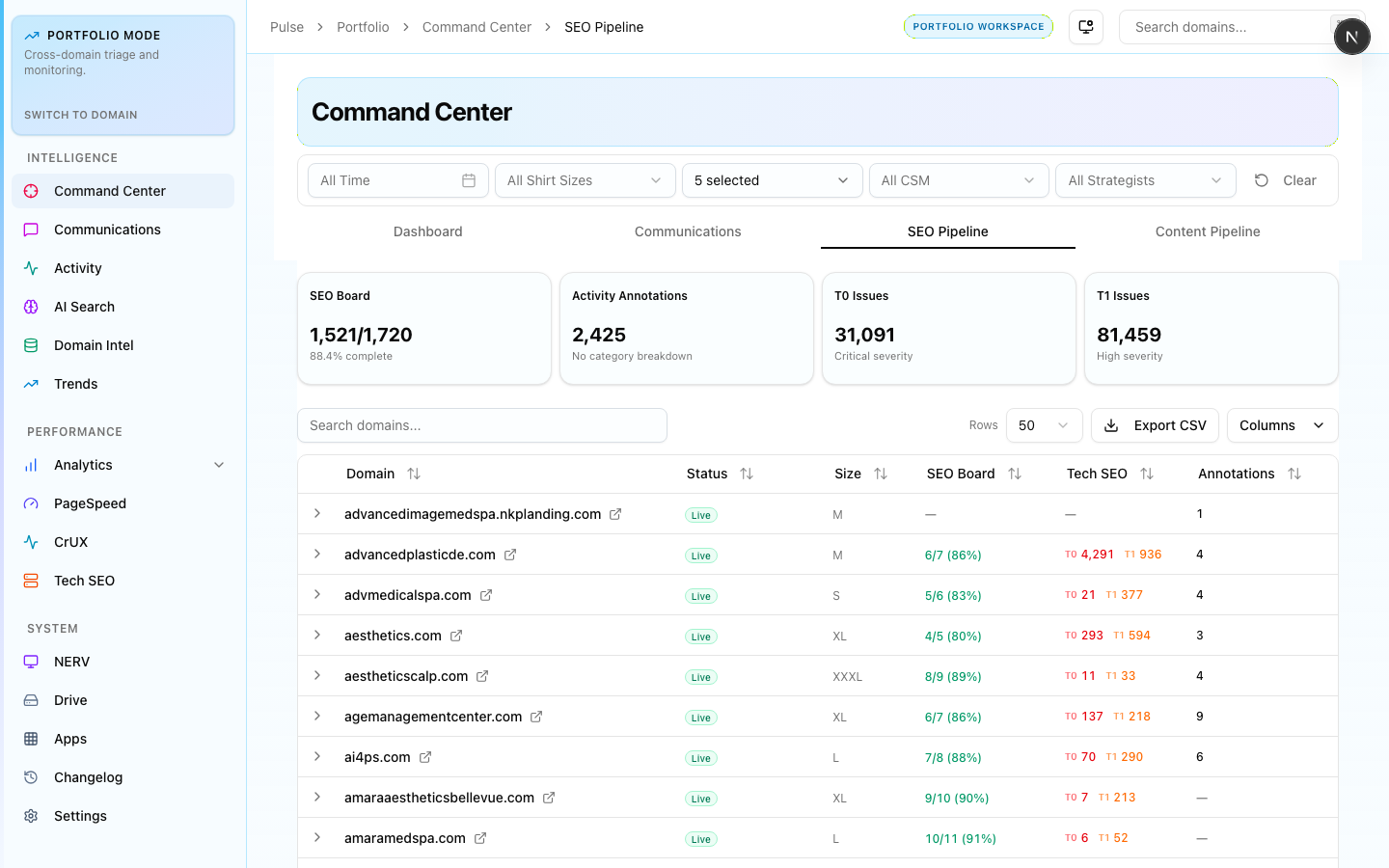Expand the advmedicalspa.com row
This screenshot has width=1389, height=868.
(317, 595)
